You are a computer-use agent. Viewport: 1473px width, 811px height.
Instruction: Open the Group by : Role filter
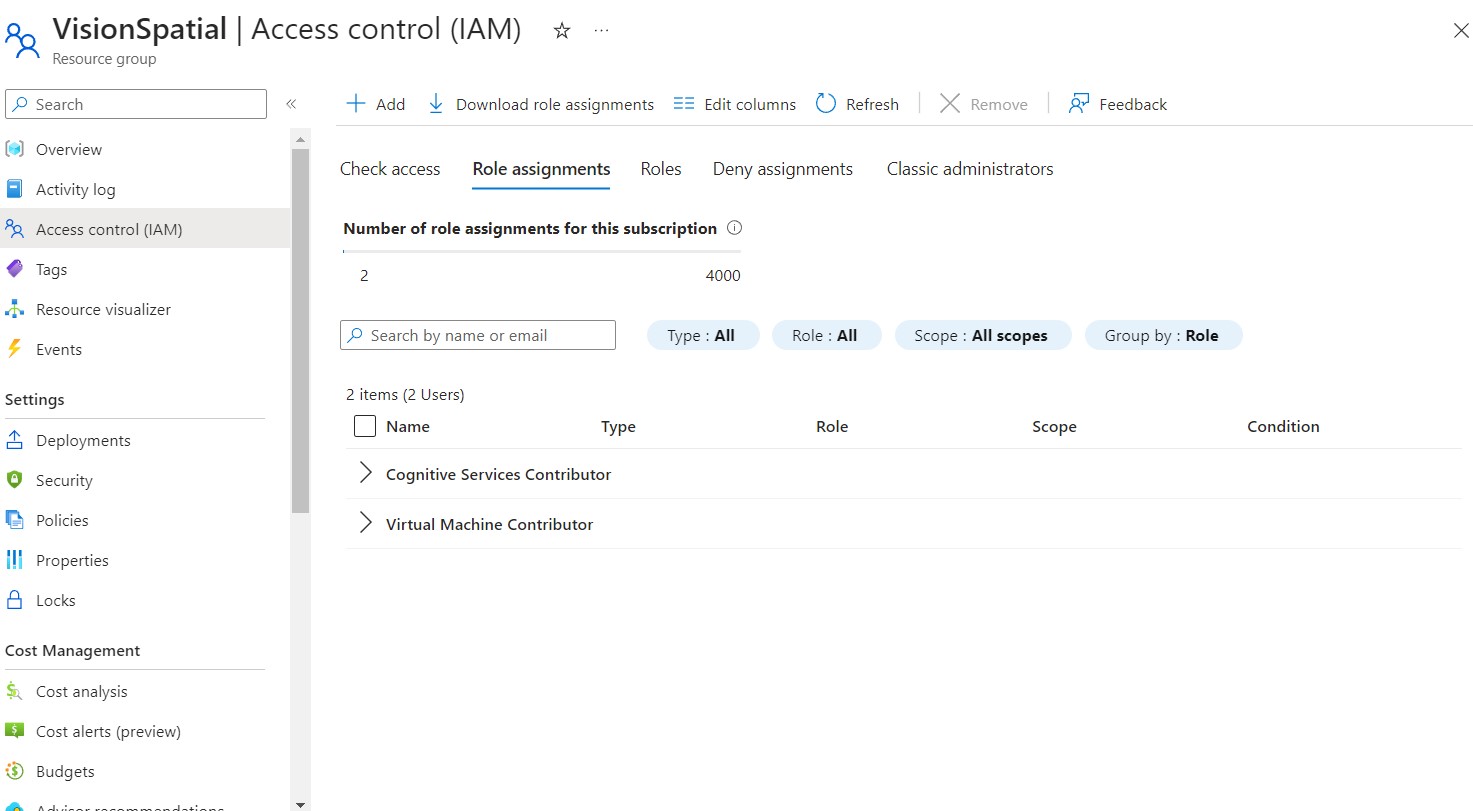coord(1163,335)
